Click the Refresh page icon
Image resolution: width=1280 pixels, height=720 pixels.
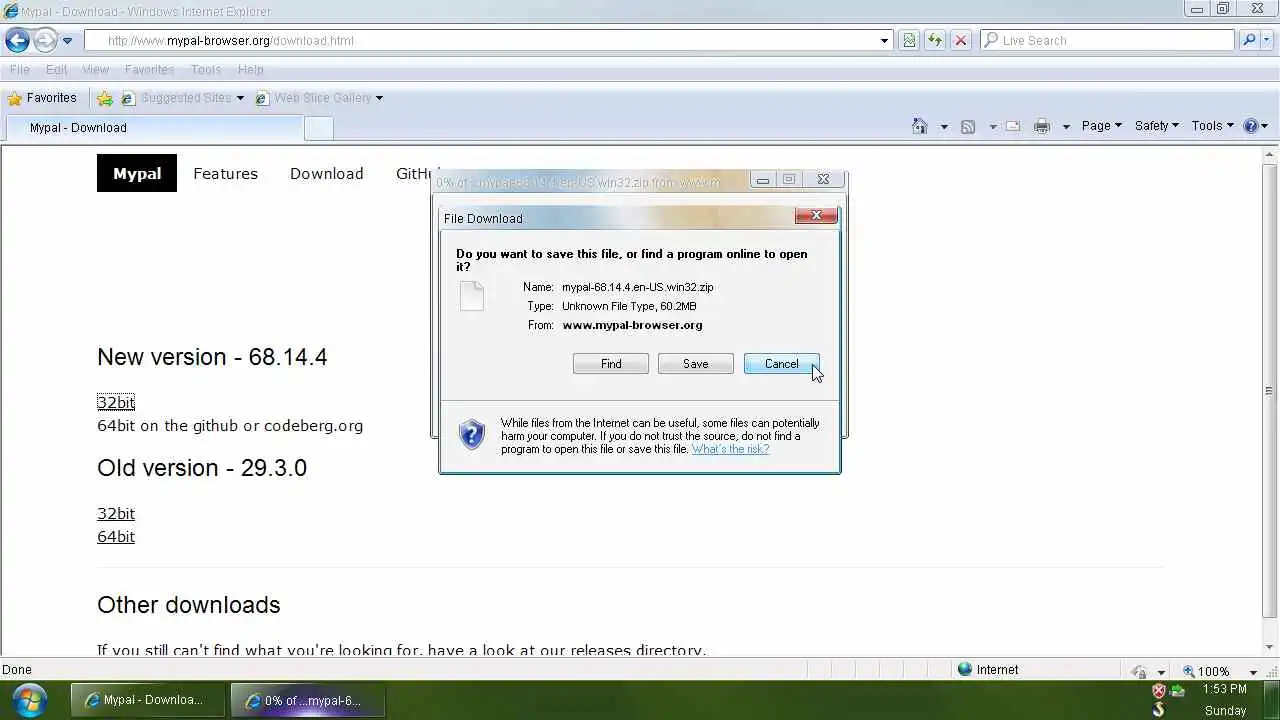[x=935, y=41]
